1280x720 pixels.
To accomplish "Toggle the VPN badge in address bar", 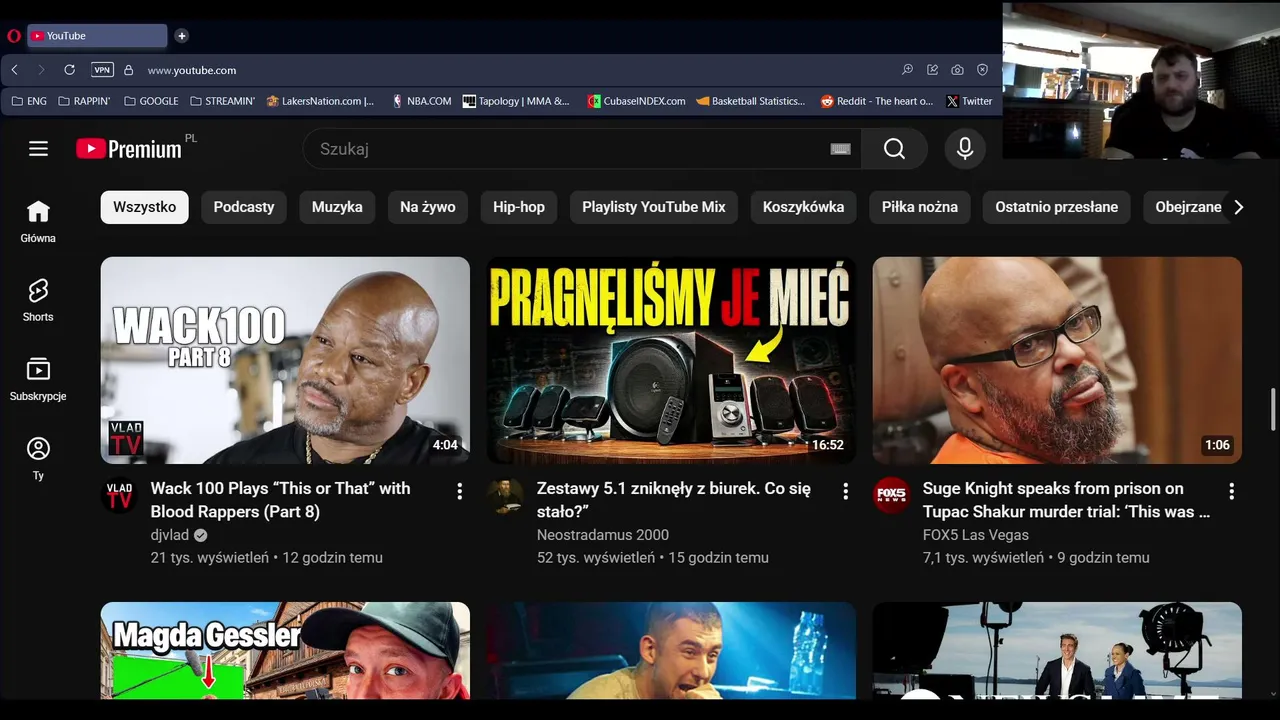I will pos(102,70).
